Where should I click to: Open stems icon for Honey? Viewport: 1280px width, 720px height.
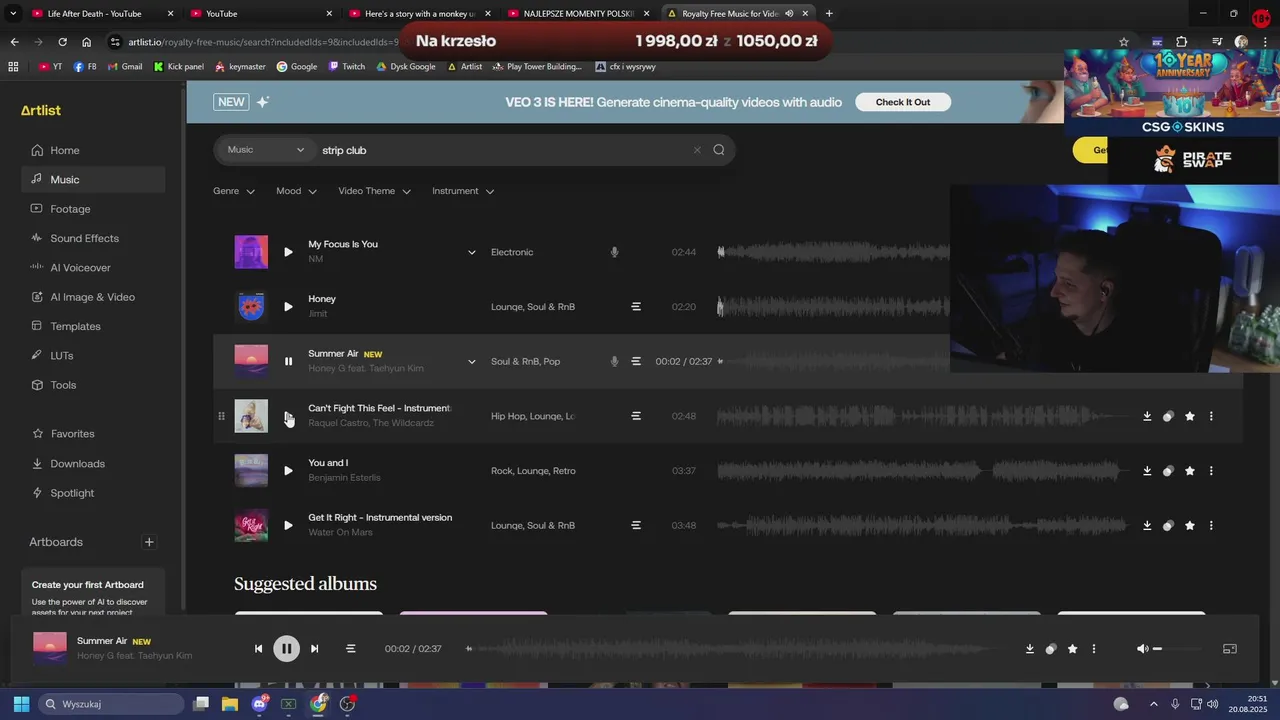tap(636, 307)
